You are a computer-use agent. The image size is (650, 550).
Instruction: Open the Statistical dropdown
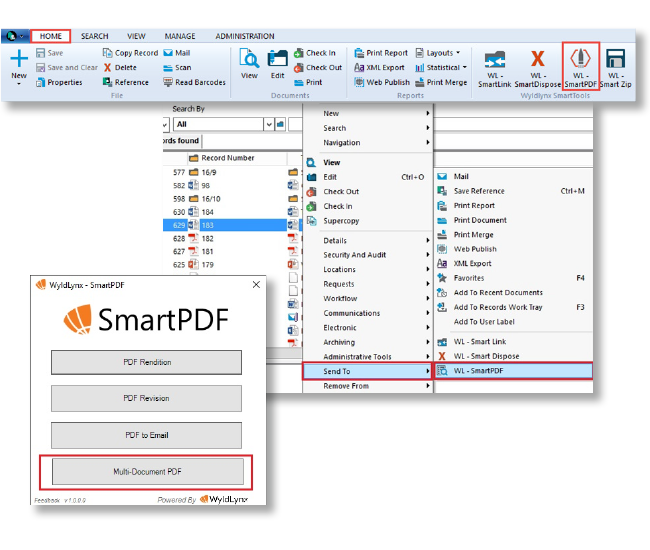[x=441, y=68]
